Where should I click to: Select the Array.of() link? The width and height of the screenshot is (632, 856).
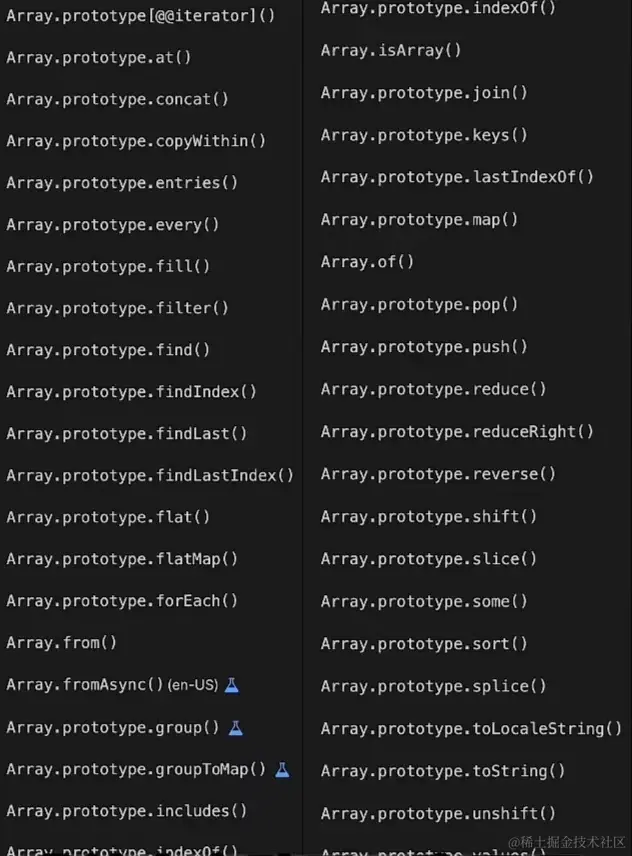(367, 261)
